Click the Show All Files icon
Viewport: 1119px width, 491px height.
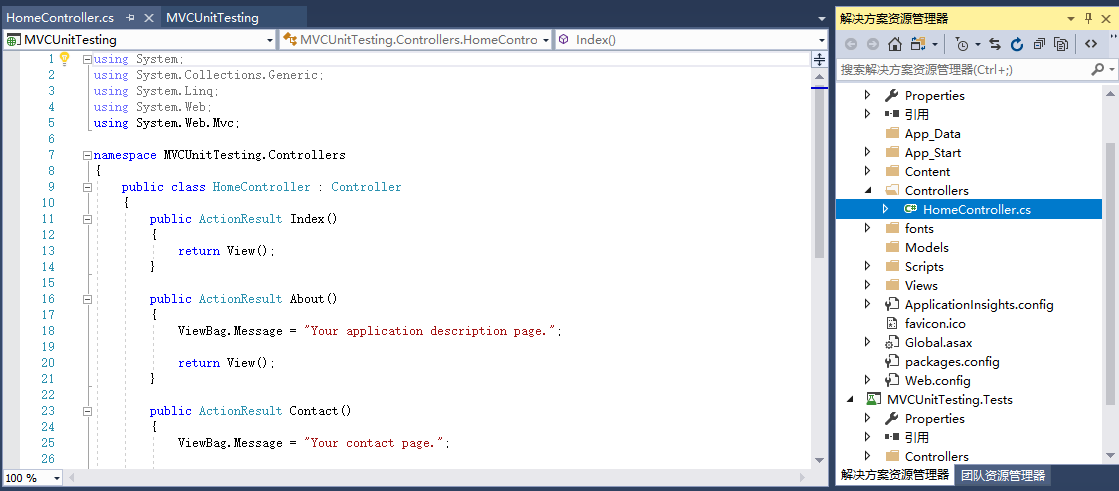pyautogui.click(x=1061, y=44)
